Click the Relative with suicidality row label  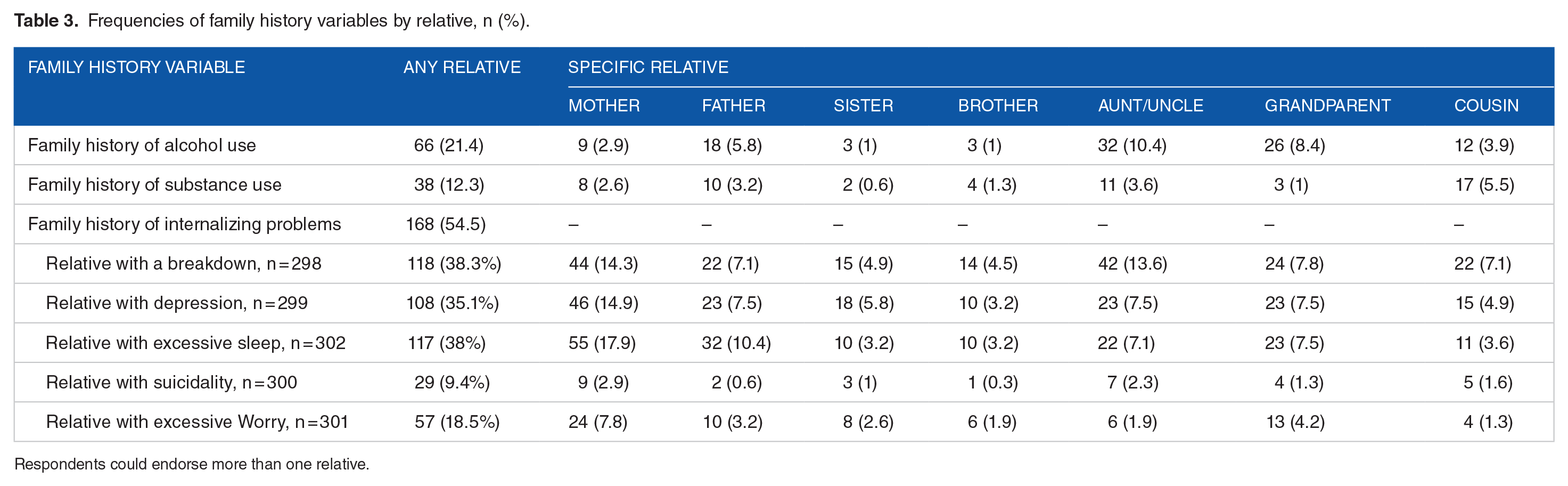click(171, 383)
